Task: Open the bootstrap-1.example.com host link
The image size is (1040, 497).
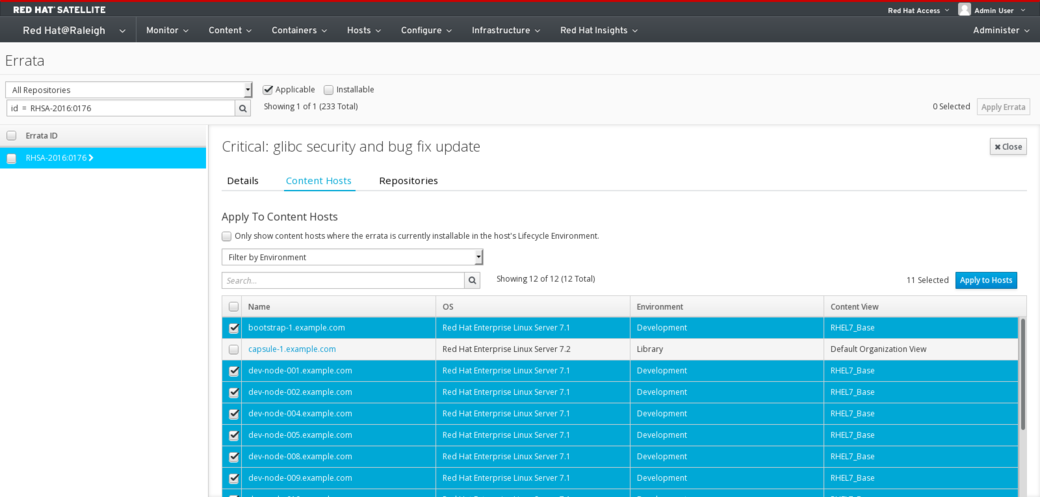Action: coord(296,328)
